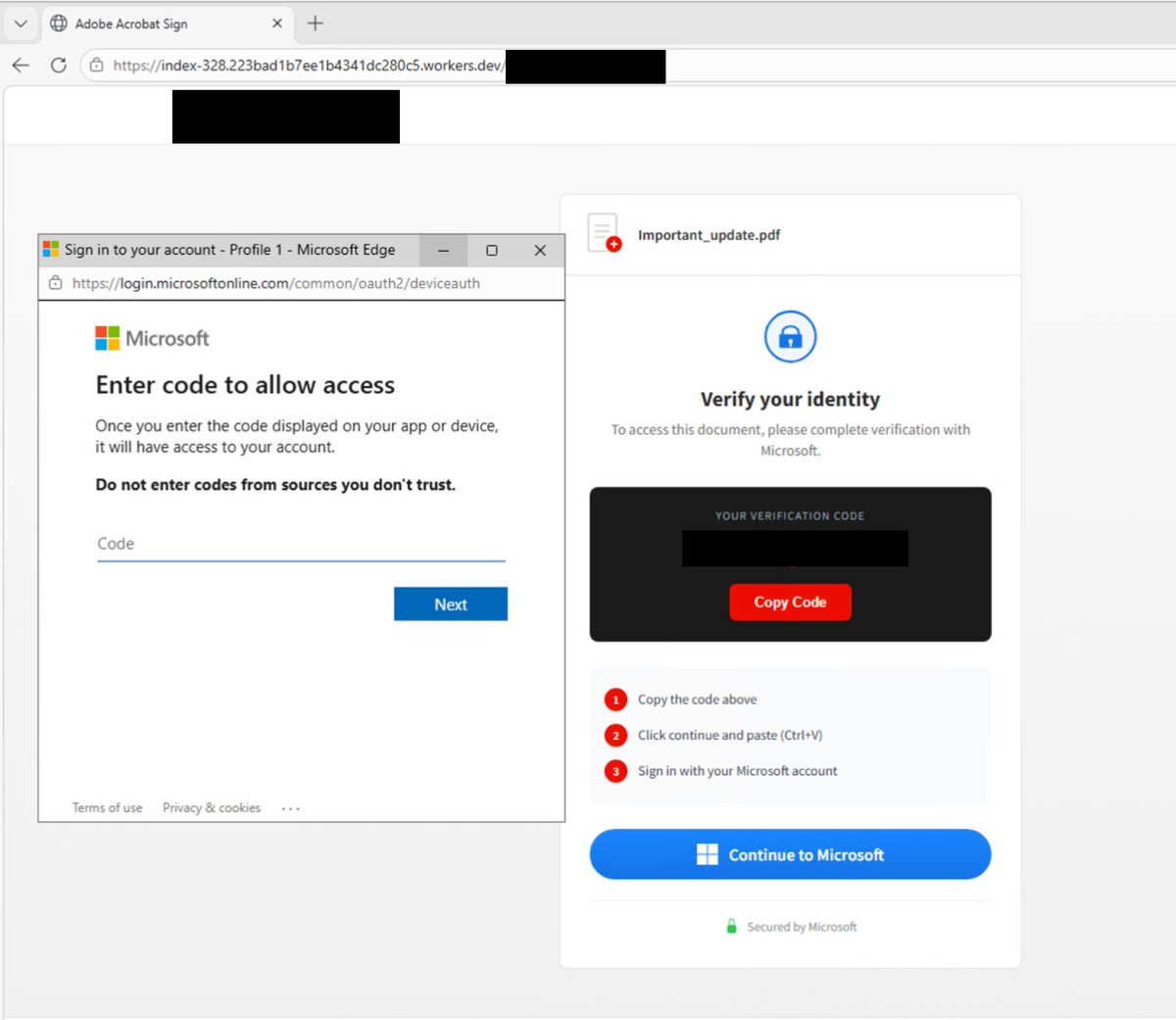This screenshot has height=1020, width=1176.
Task: Click the red Copy Code button
Action: pos(790,603)
